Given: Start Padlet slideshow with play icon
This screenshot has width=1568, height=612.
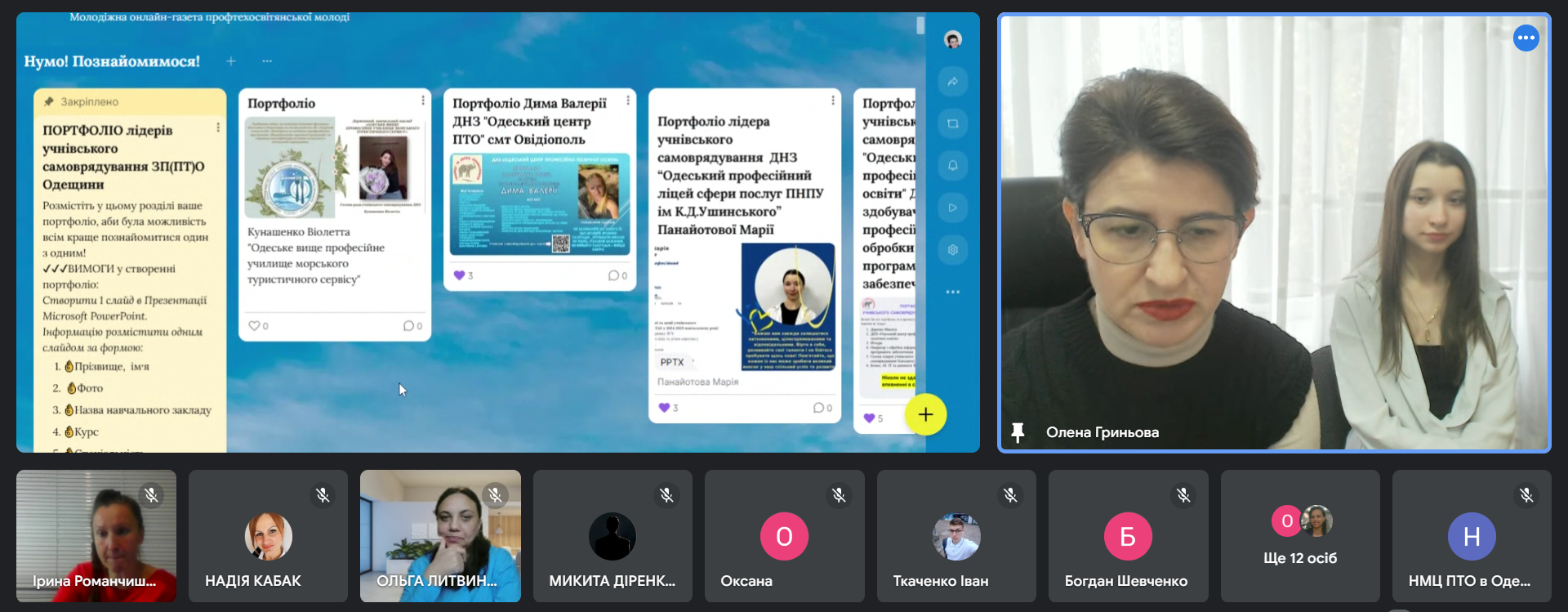Looking at the screenshot, I should (x=952, y=208).
